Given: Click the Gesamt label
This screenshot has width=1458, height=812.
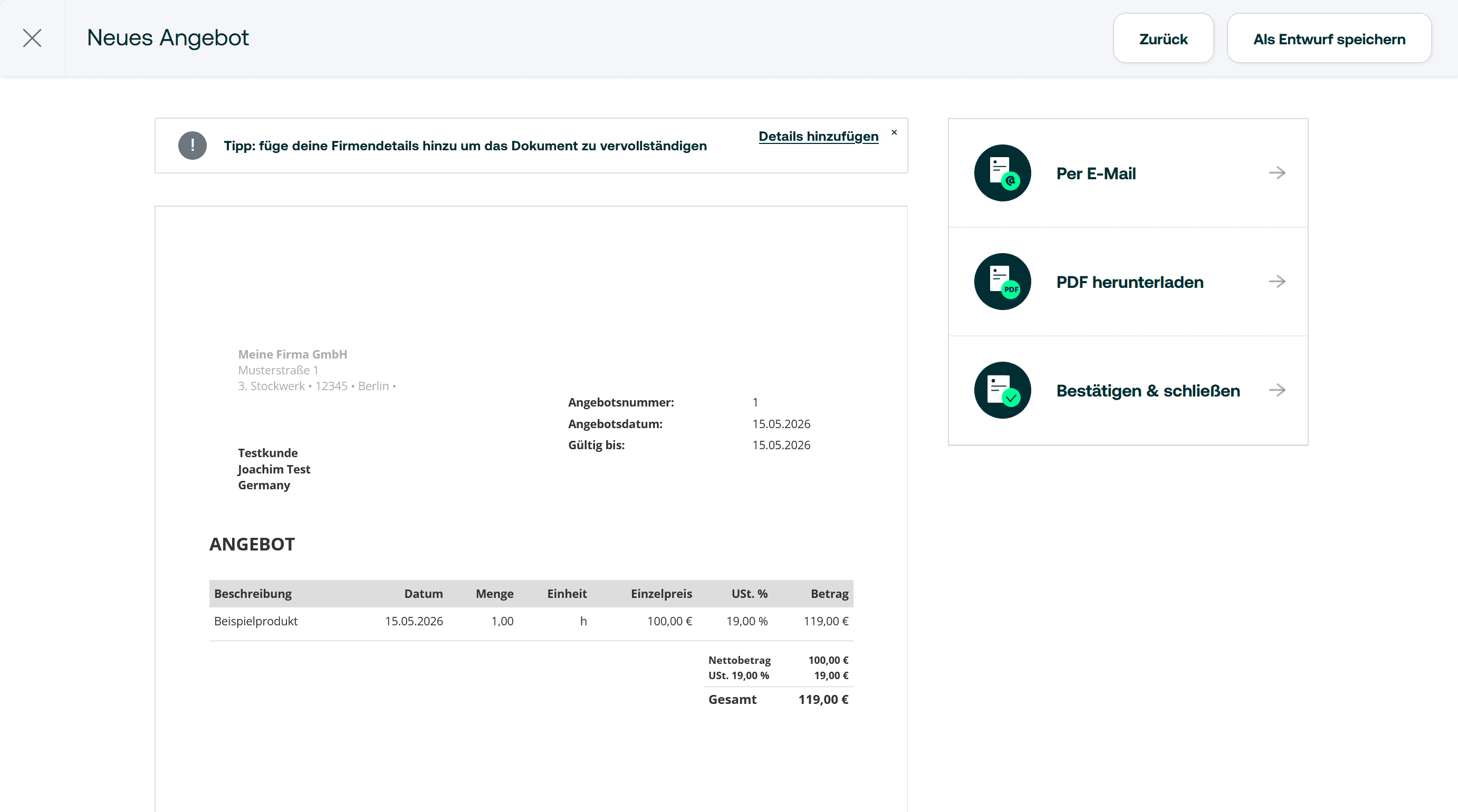Looking at the screenshot, I should click(x=732, y=699).
